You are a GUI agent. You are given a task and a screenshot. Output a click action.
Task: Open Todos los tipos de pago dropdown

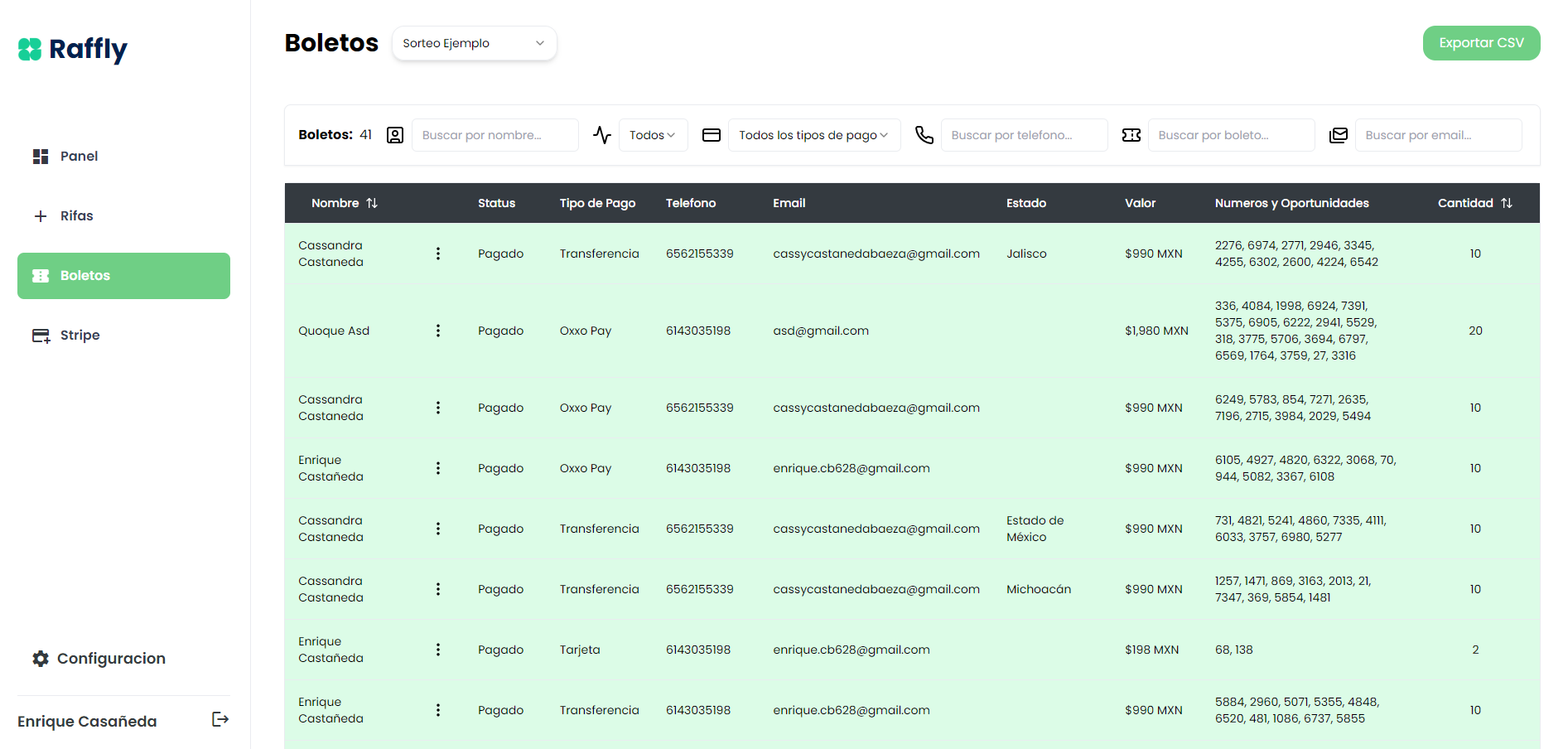tap(813, 135)
